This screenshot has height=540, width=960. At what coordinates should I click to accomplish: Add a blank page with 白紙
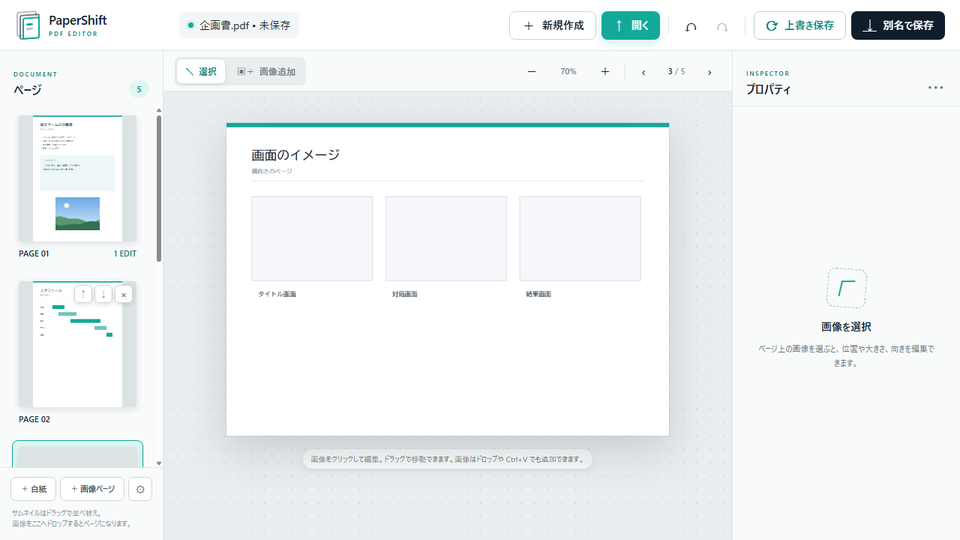tap(34, 489)
